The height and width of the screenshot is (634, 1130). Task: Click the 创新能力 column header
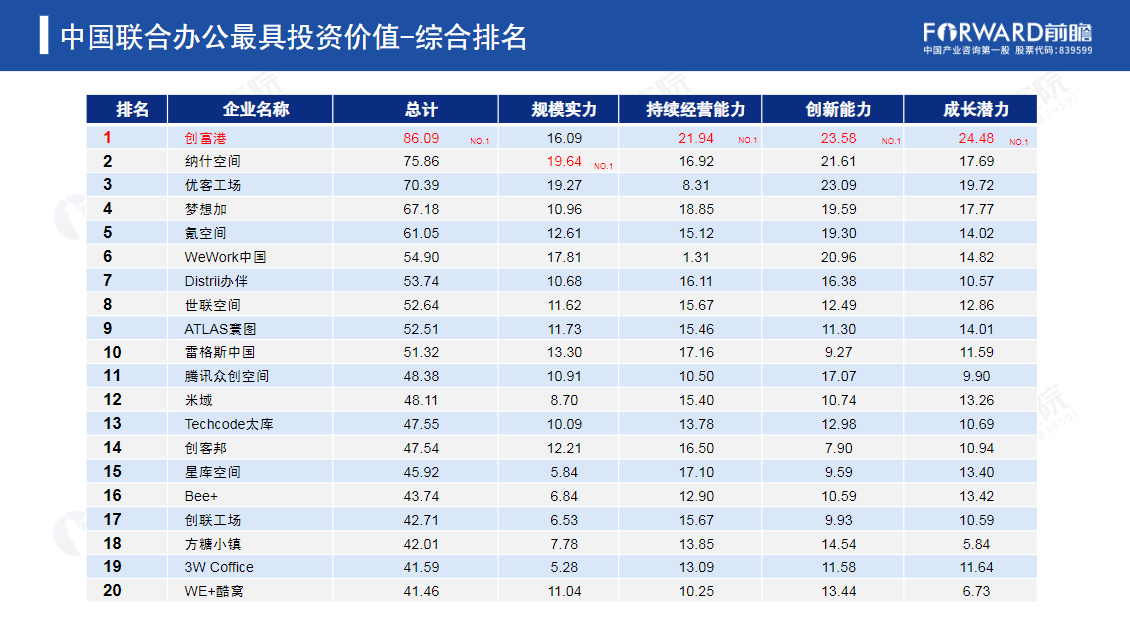[833, 110]
